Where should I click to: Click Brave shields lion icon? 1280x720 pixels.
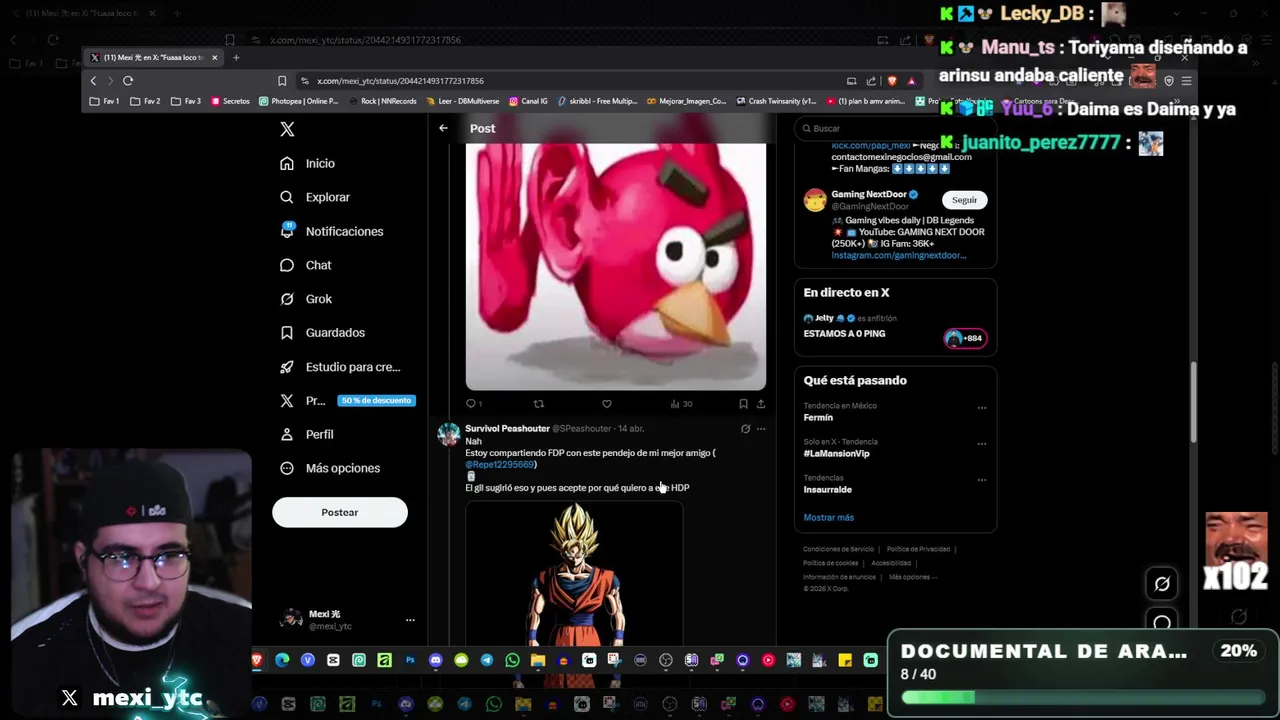click(892, 81)
